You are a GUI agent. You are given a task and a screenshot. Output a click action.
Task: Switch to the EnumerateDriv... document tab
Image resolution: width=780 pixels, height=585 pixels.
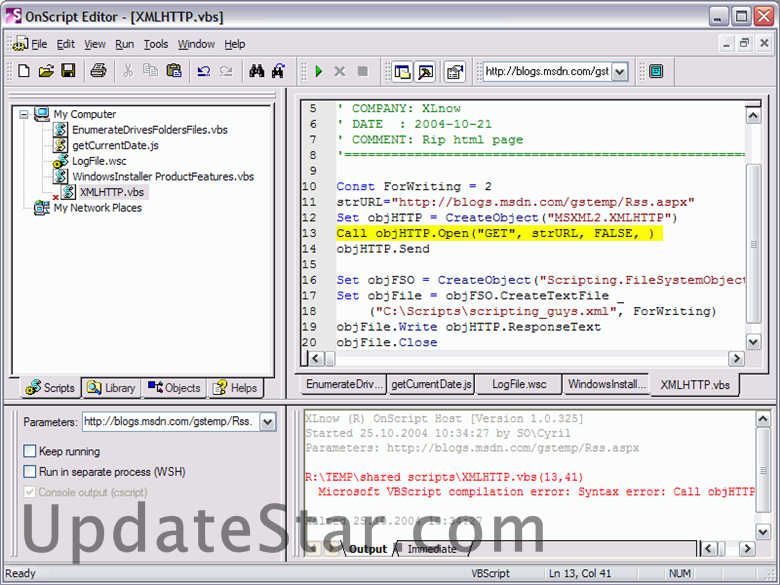[x=344, y=384]
